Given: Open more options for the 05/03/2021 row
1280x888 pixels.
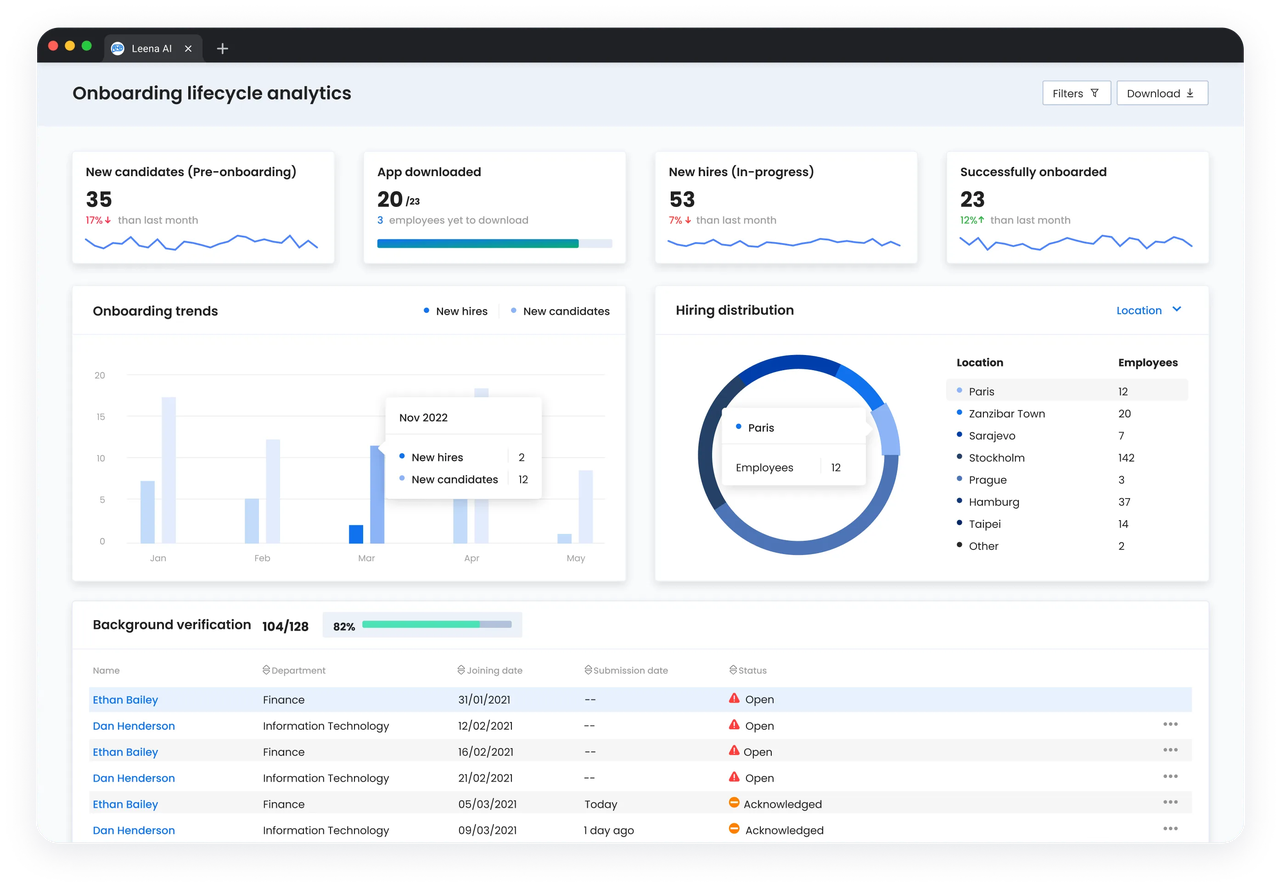Looking at the screenshot, I should coord(1170,802).
